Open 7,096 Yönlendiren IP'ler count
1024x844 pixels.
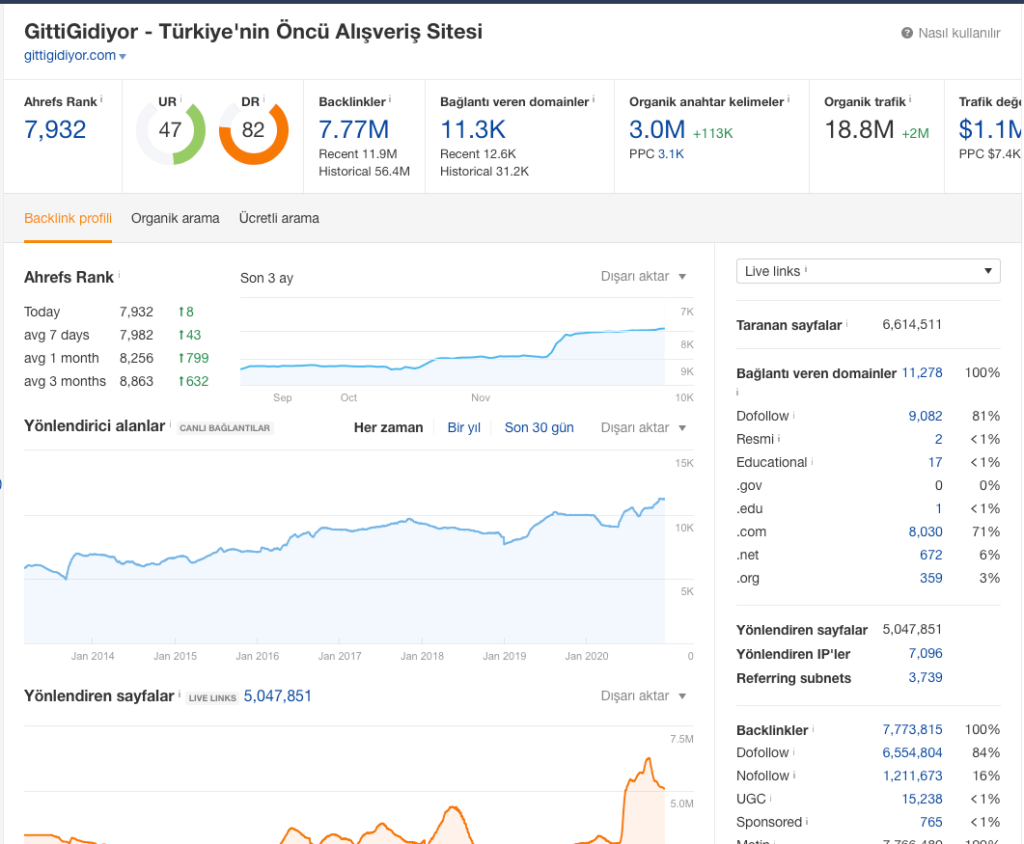925,653
